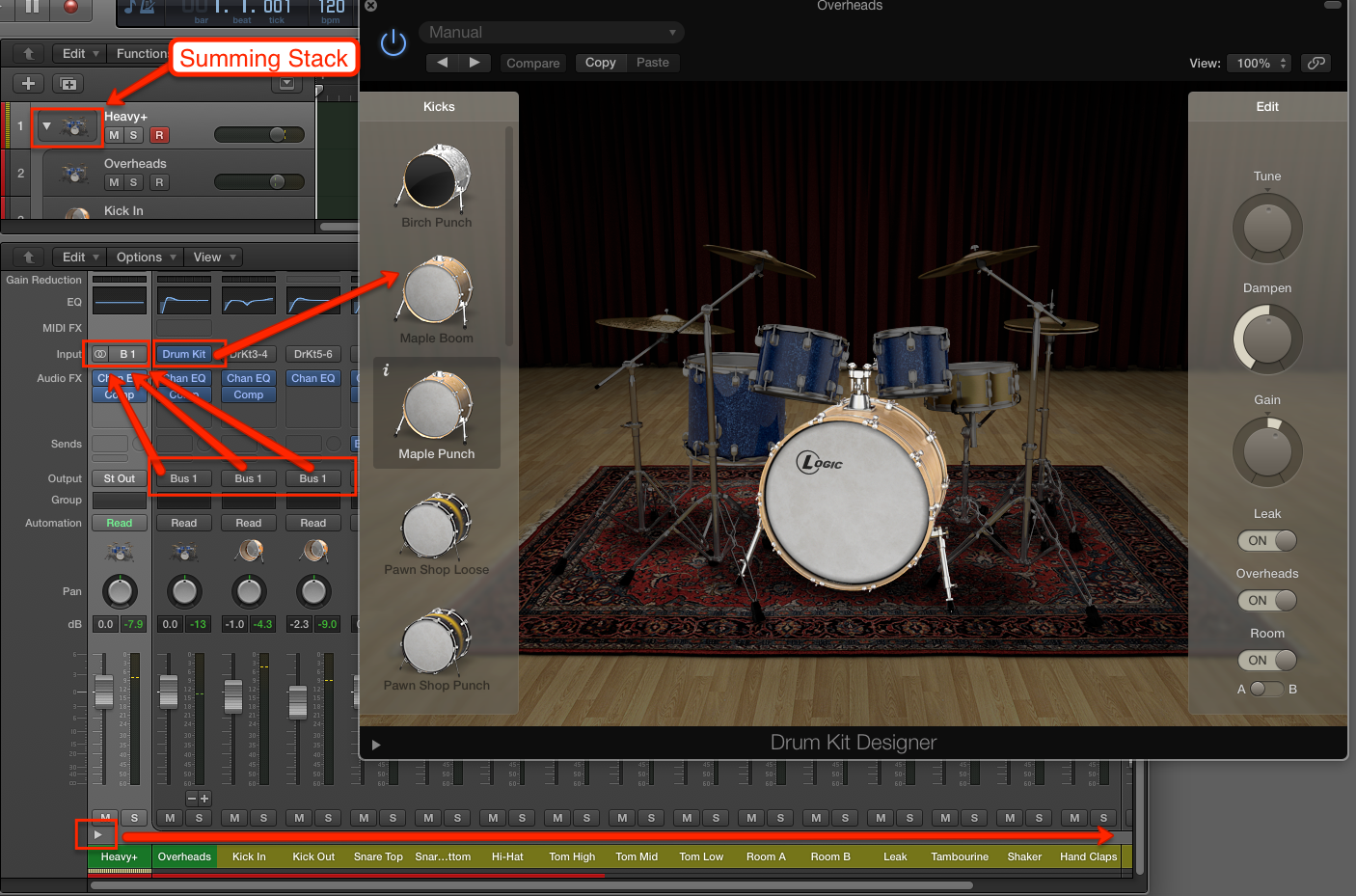Click the Overheads channel strip drum icon in mixer
Image resolution: width=1356 pixels, height=896 pixels.
(x=184, y=552)
